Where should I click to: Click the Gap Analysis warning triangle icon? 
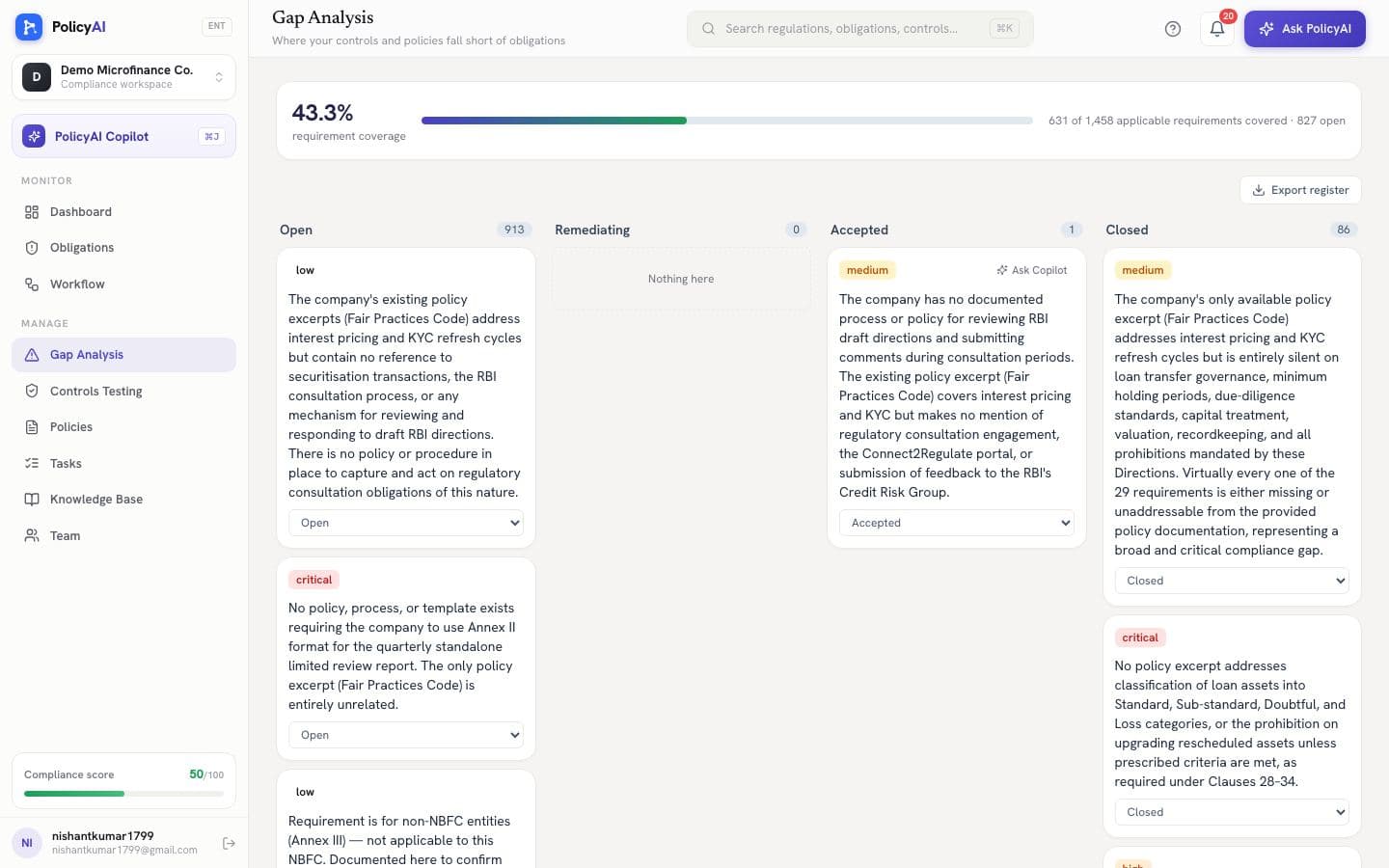point(32,355)
